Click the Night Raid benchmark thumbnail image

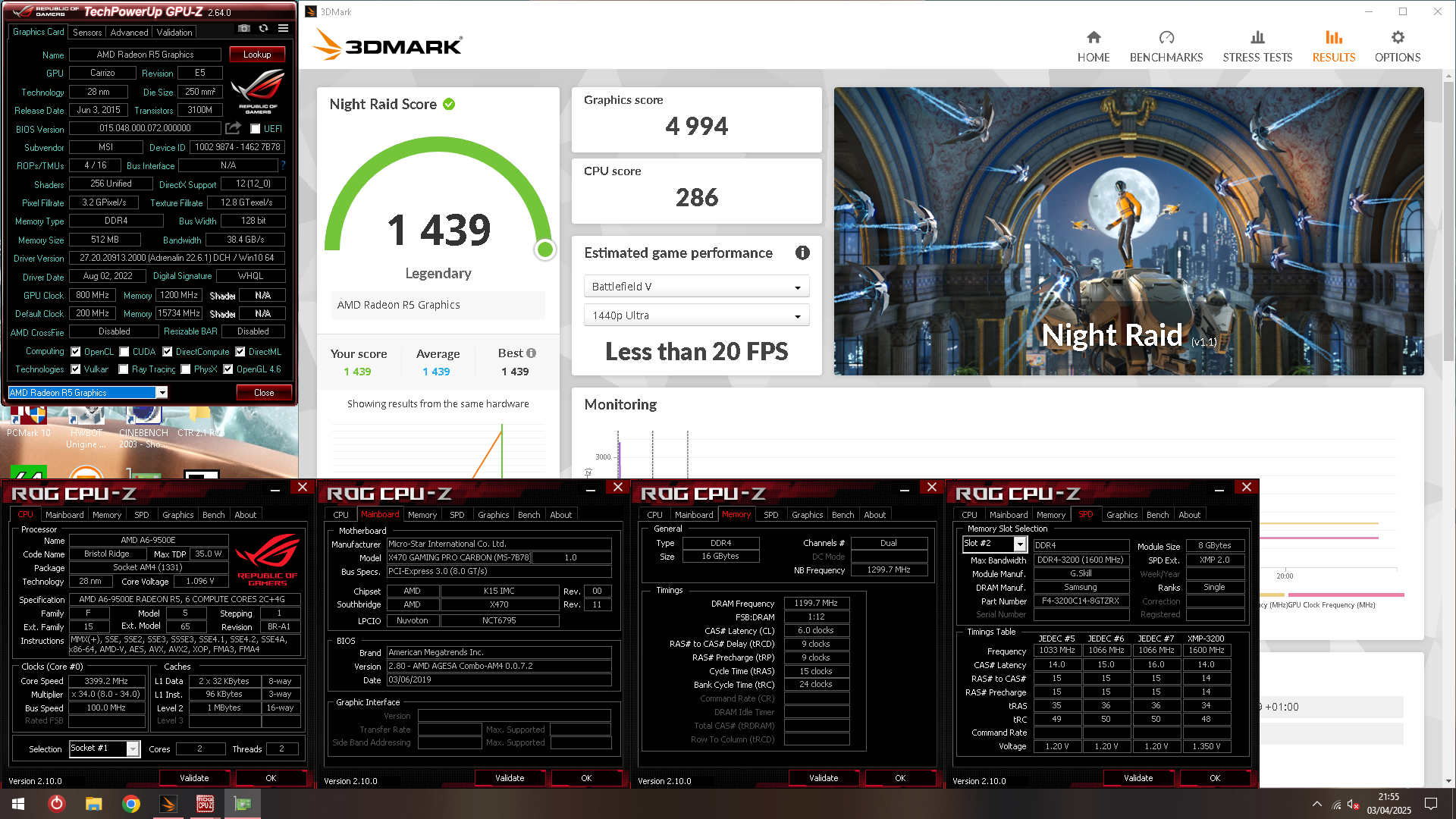(x=1128, y=231)
